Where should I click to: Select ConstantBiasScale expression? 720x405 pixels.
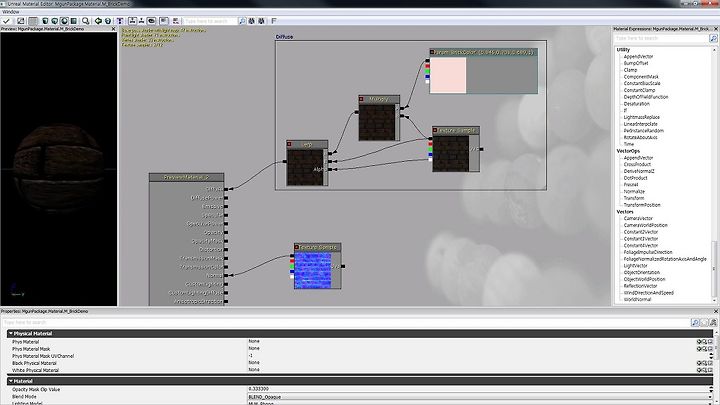click(642, 84)
